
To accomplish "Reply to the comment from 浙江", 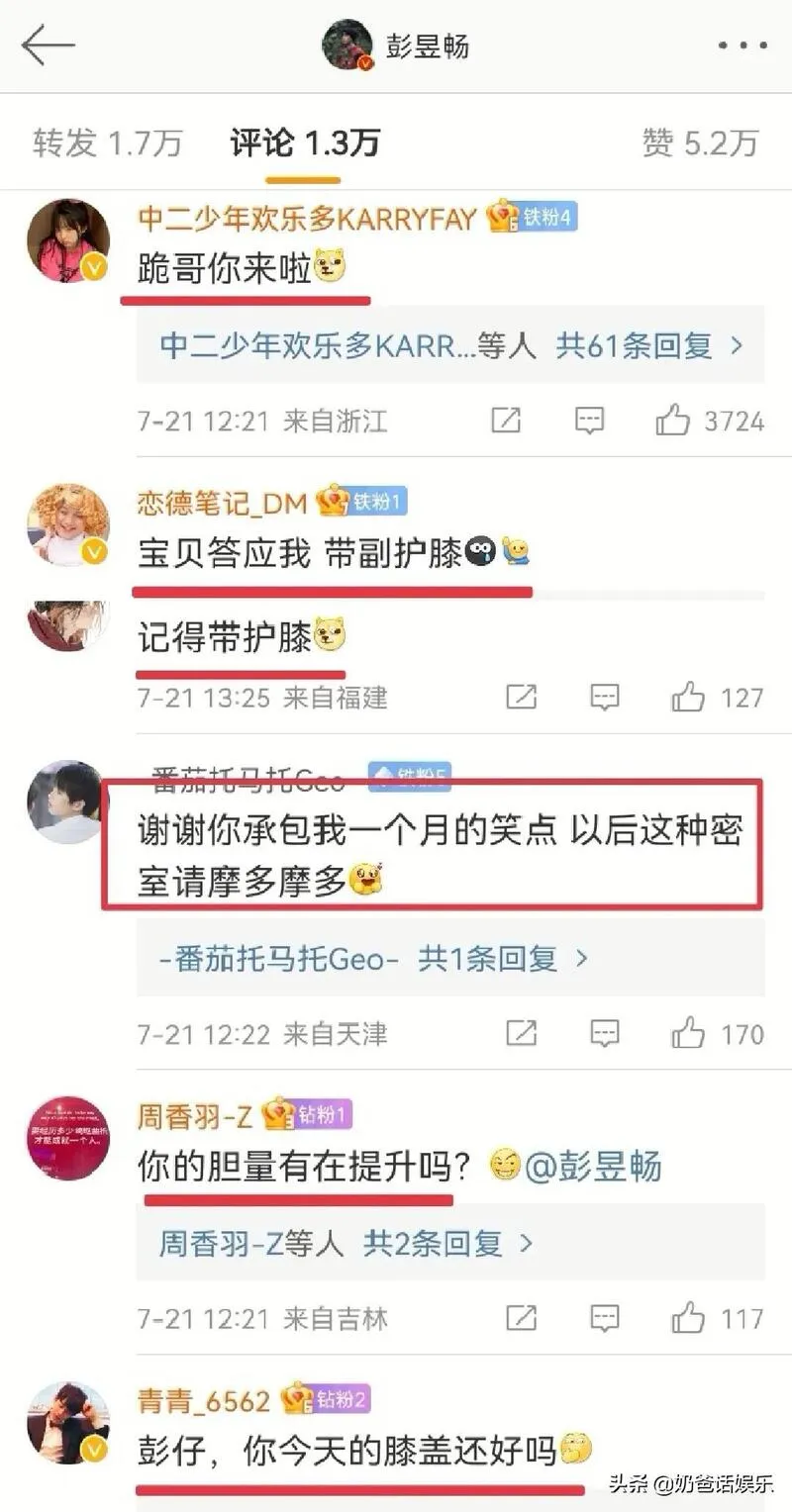I will pyautogui.click(x=589, y=421).
